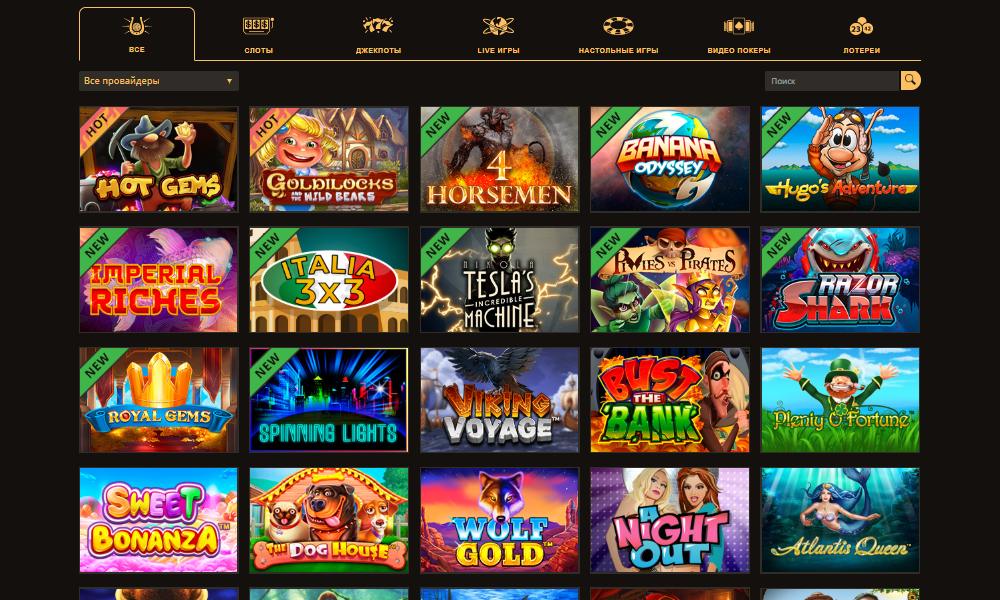This screenshot has height=600, width=1000.
Task: Play Tesla's Incredible Machine slot
Action: (499, 280)
